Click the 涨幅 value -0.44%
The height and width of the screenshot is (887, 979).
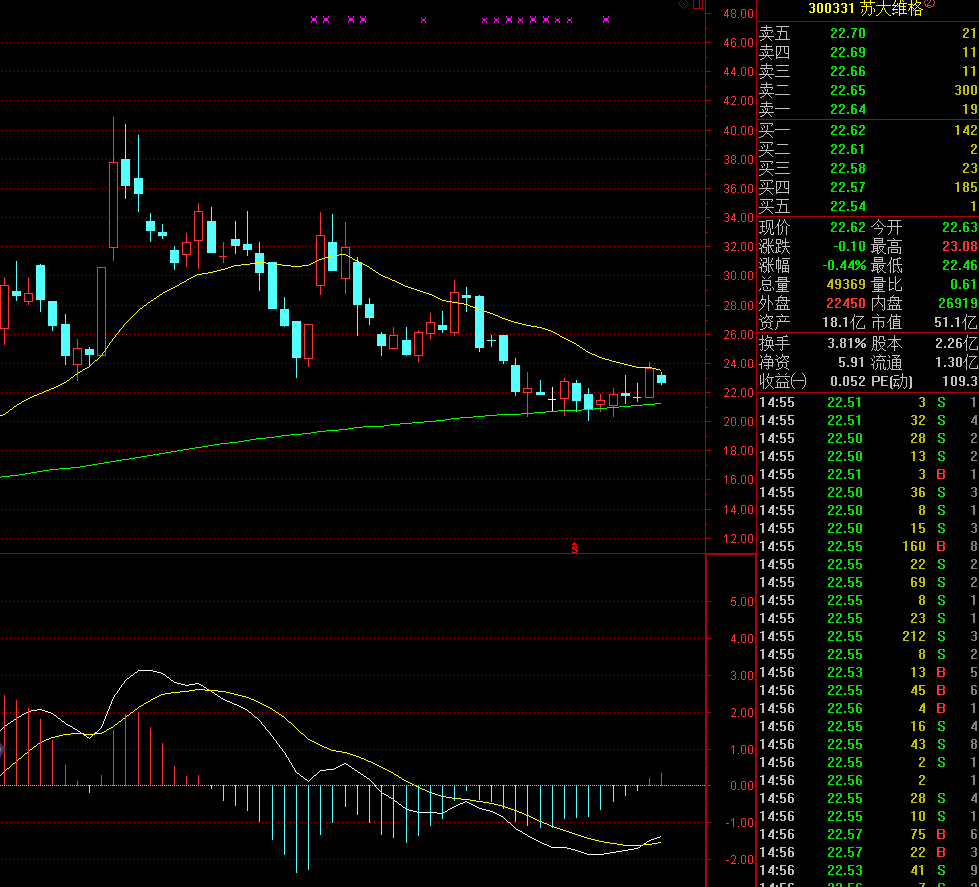point(844,265)
